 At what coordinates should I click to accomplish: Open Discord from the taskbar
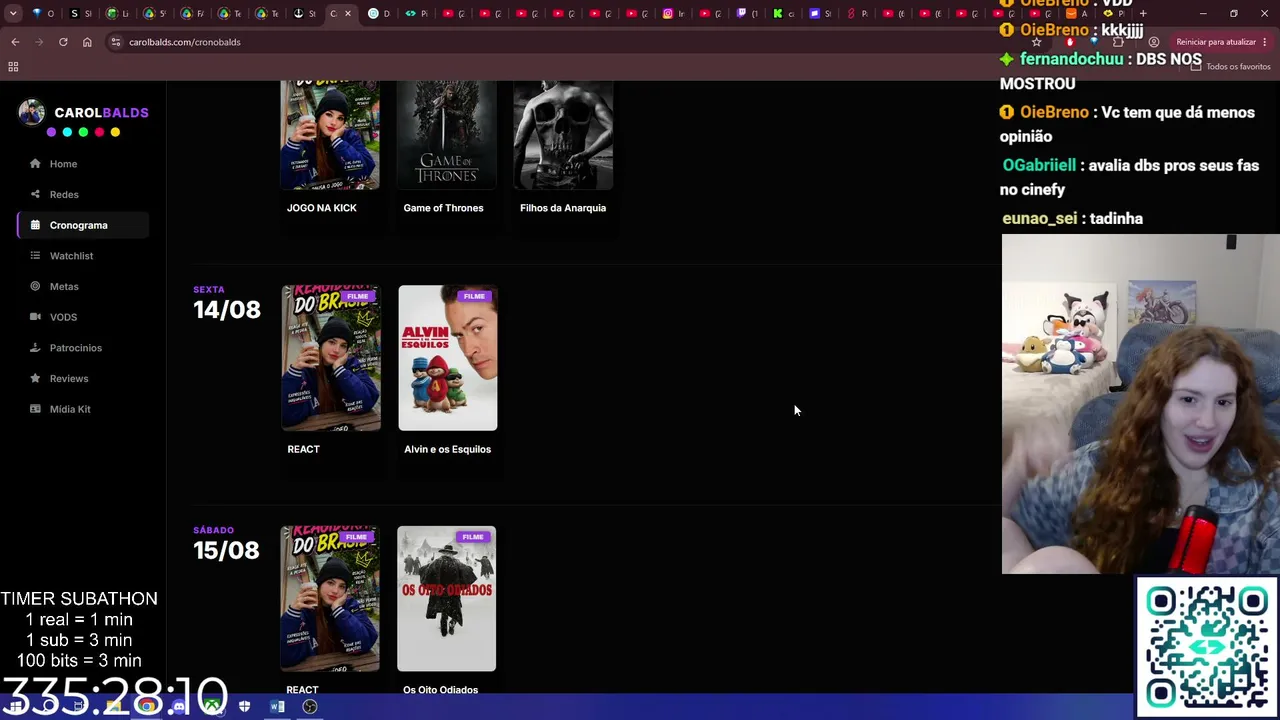point(179,707)
